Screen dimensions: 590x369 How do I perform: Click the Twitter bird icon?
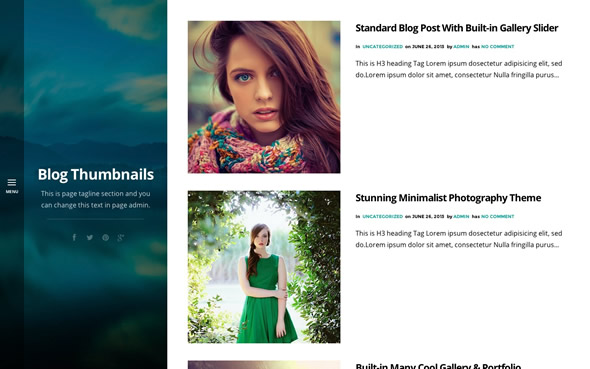tap(90, 237)
